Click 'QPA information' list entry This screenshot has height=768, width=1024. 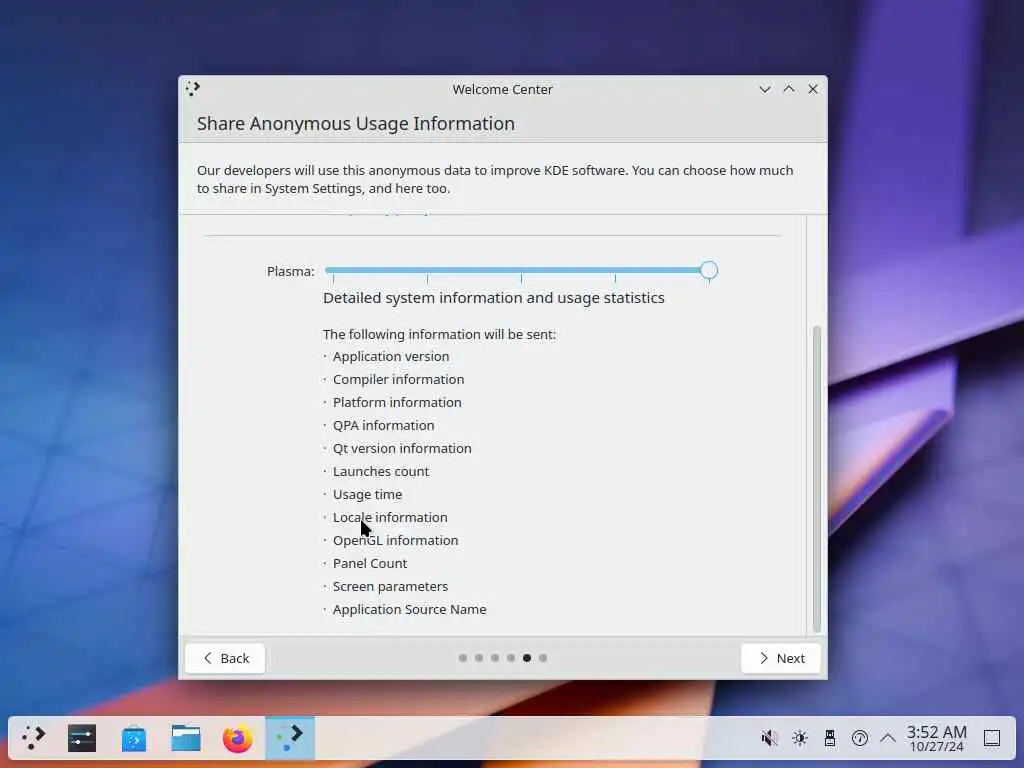click(x=383, y=425)
